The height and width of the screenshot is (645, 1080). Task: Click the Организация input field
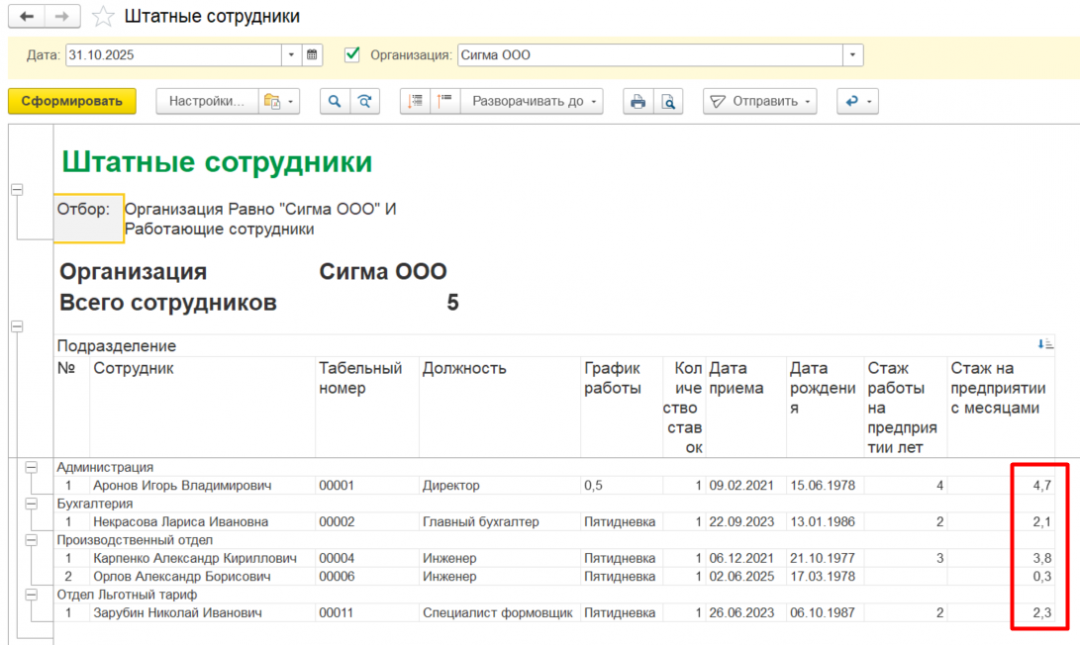click(650, 55)
